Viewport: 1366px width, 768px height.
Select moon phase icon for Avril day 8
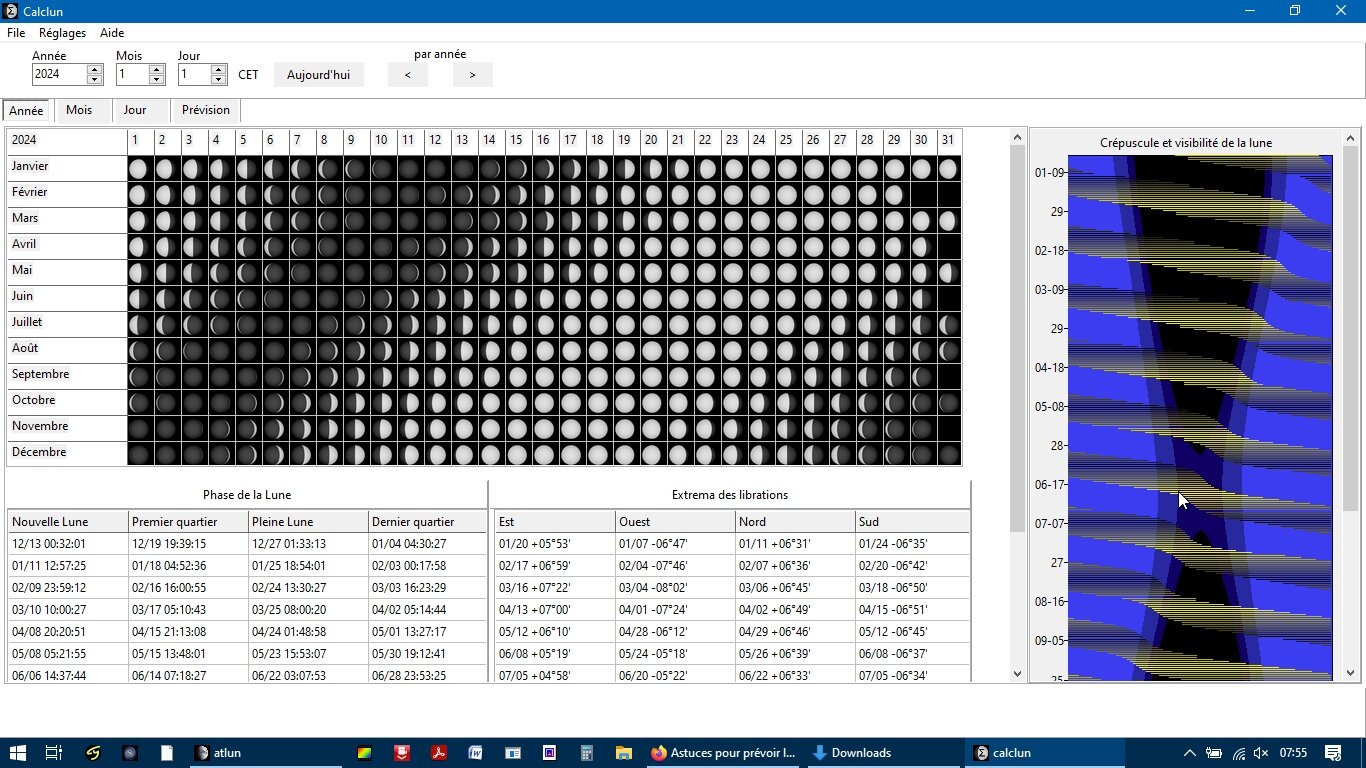click(327, 246)
